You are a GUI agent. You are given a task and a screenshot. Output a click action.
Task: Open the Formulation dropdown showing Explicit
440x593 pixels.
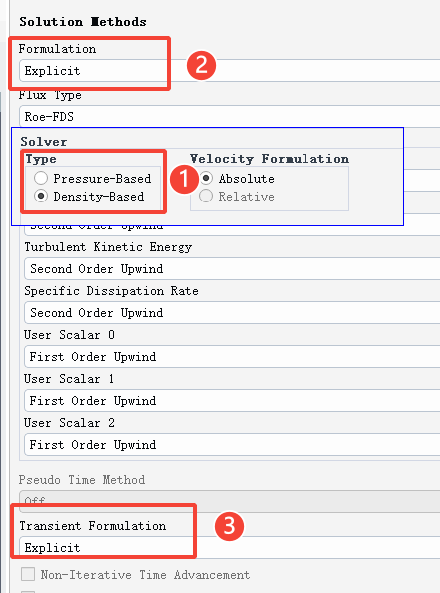pyautogui.click(x=230, y=71)
